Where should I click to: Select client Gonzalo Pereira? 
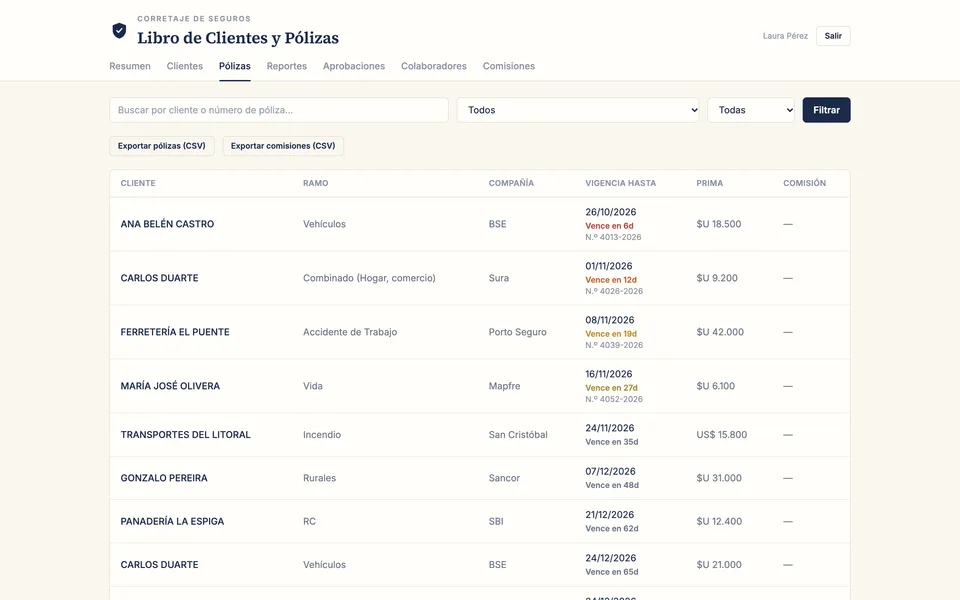tap(164, 478)
